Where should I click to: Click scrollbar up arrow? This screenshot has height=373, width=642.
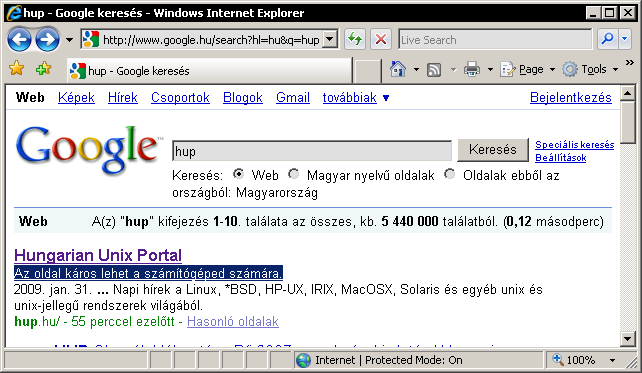click(x=628, y=93)
